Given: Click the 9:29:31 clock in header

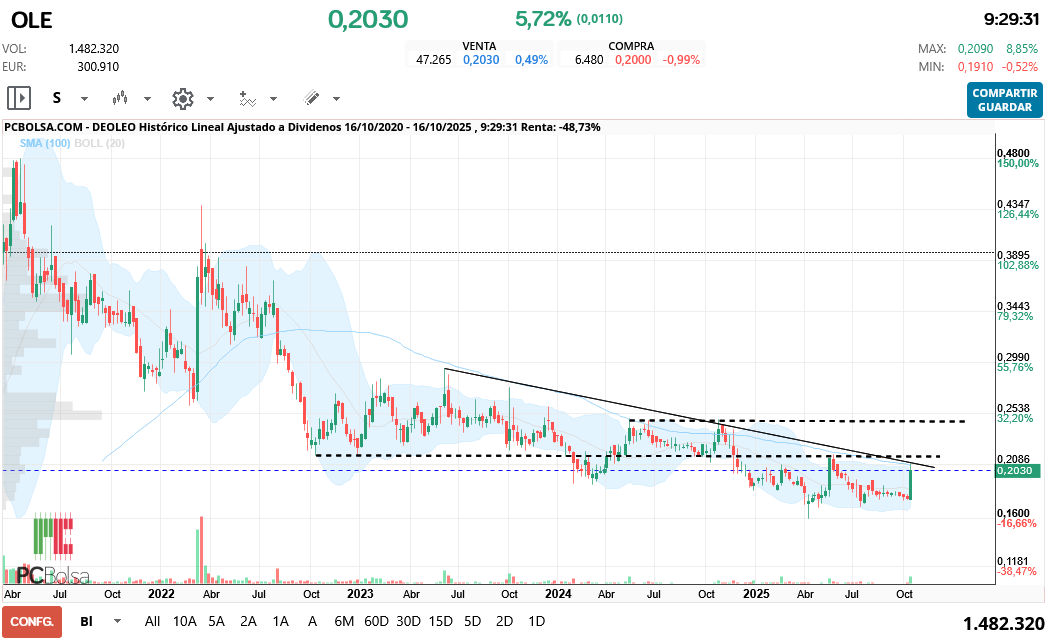Looking at the screenshot, I should click(x=1011, y=20).
